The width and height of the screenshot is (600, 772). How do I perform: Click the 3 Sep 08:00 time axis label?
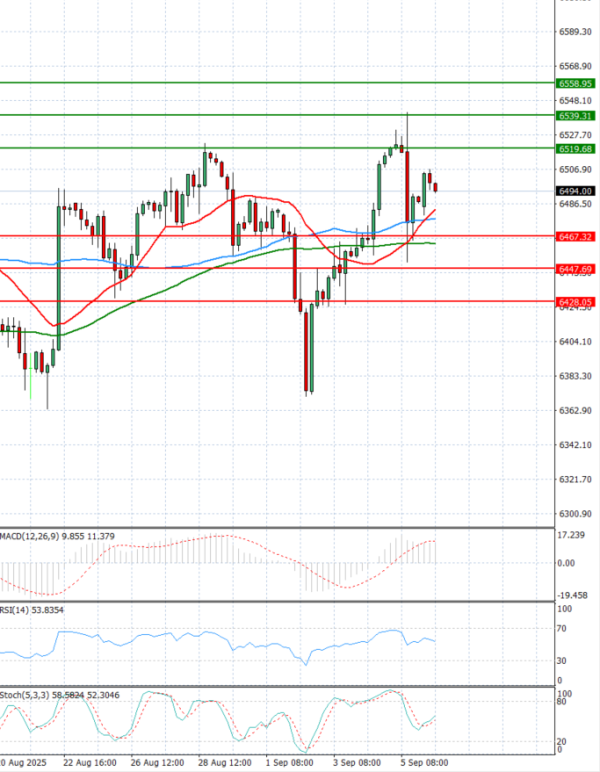(358, 763)
